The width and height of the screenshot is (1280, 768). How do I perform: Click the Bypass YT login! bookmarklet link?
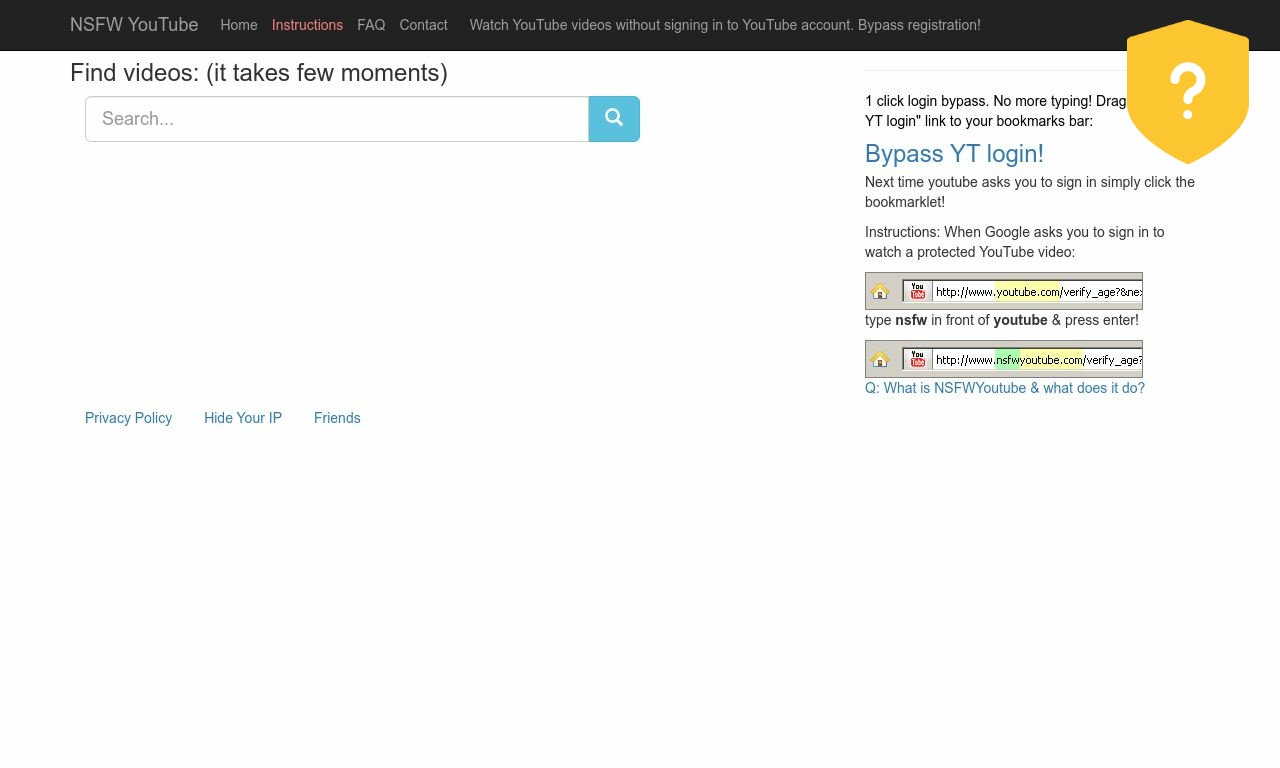(x=954, y=153)
